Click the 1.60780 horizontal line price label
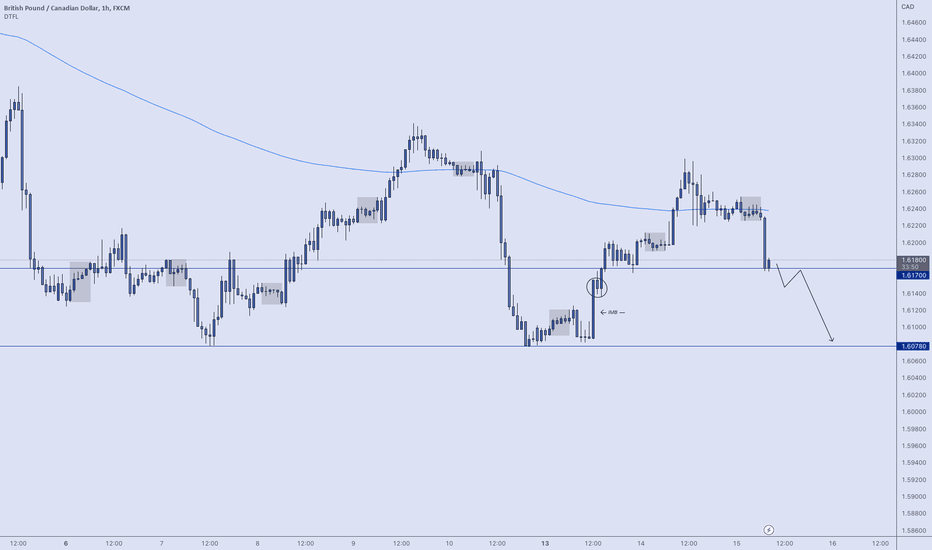 click(913, 346)
